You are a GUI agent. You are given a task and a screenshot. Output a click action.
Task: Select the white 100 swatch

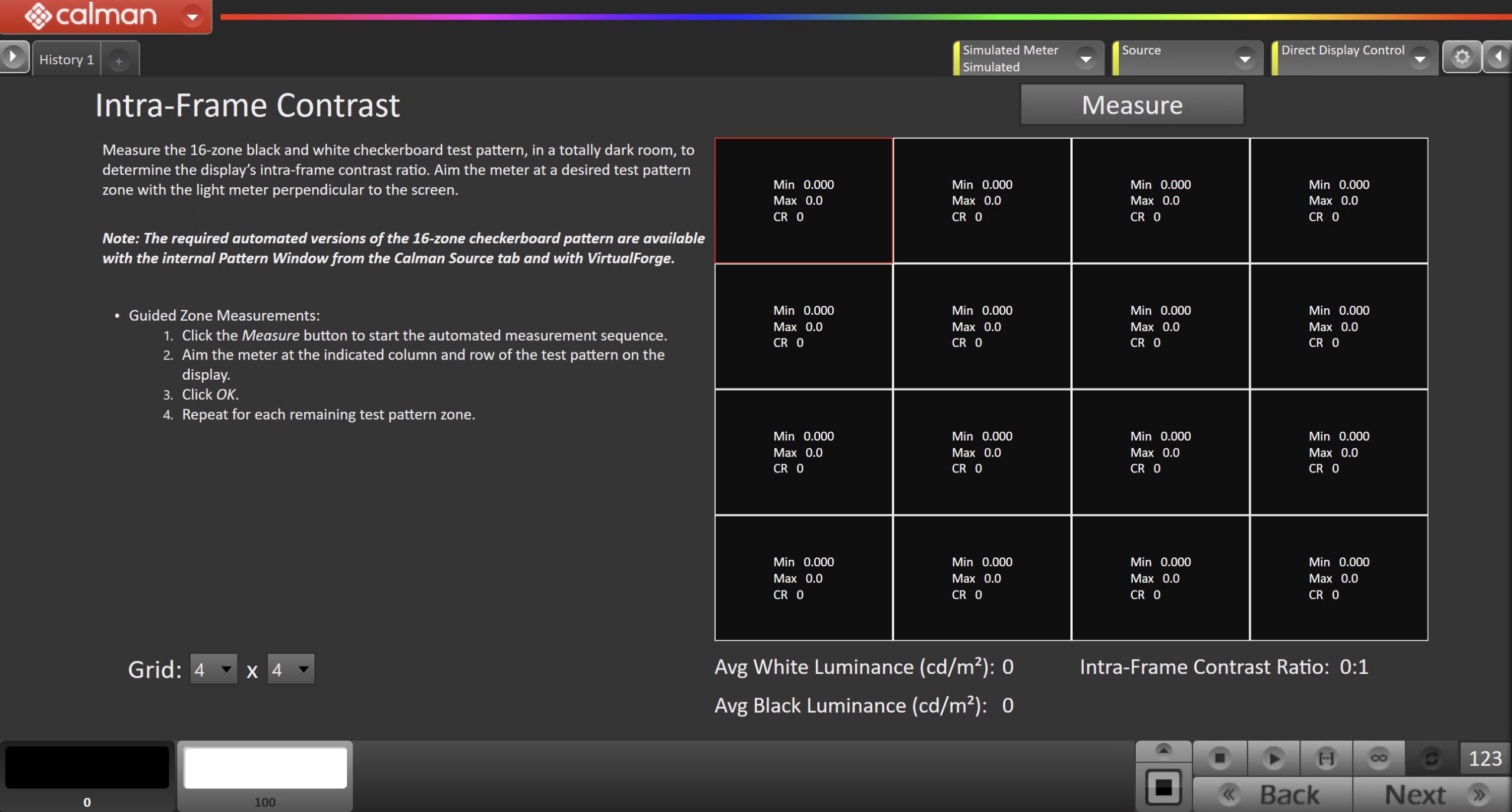pyautogui.click(x=265, y=768)
